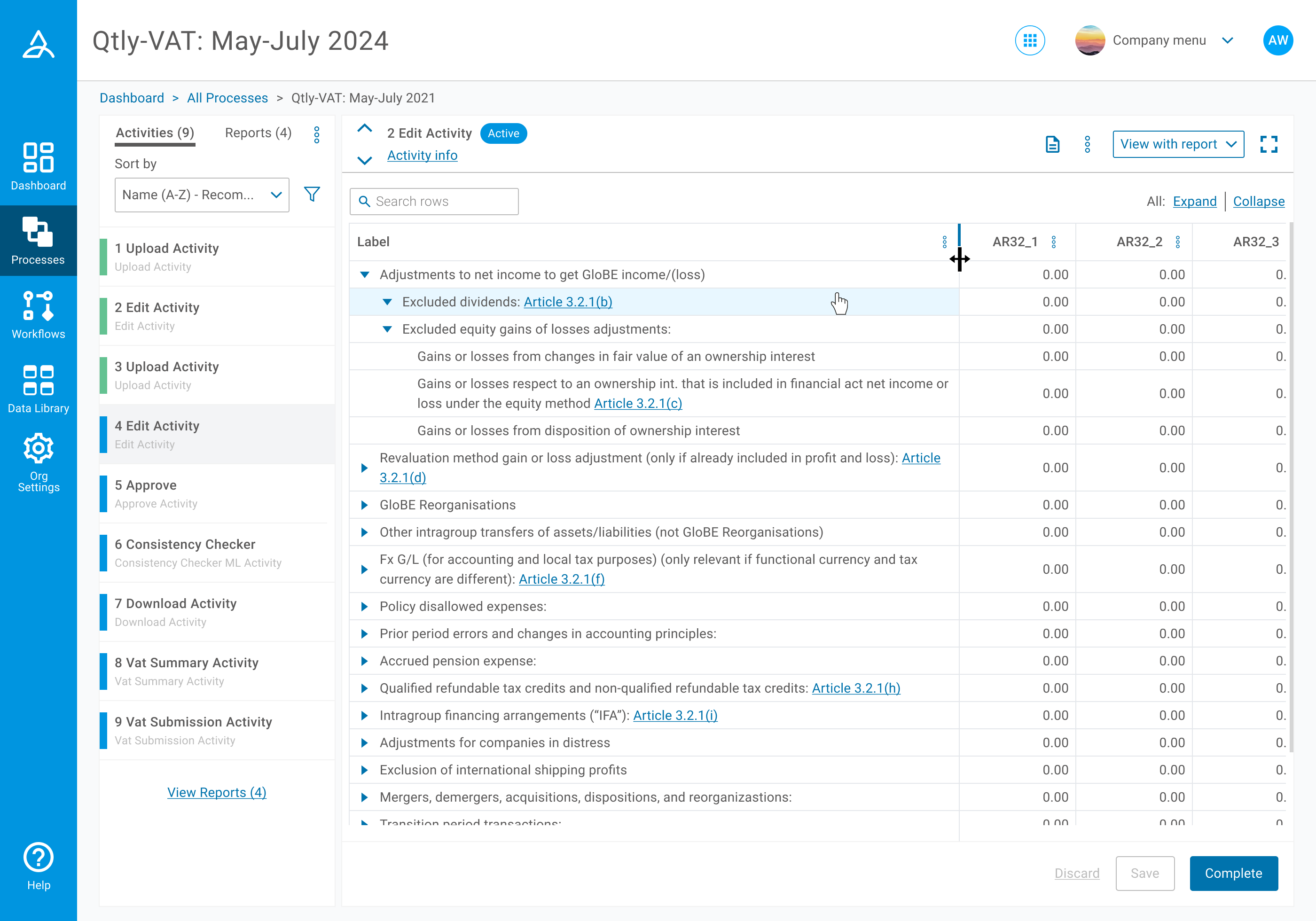Open AR32_1 column options menu
Screen dimensions: 1316x921
pyautogui.click(x=1053, y=242)
